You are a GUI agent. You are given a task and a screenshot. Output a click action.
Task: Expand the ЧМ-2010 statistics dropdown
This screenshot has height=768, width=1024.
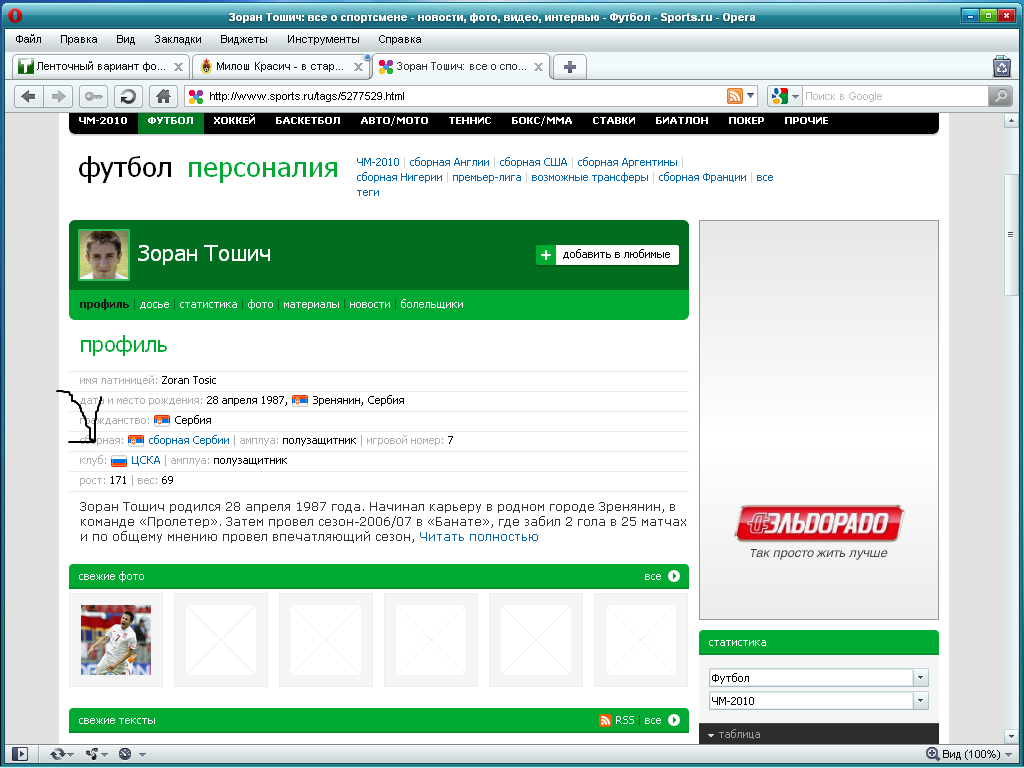click(920, 701)
